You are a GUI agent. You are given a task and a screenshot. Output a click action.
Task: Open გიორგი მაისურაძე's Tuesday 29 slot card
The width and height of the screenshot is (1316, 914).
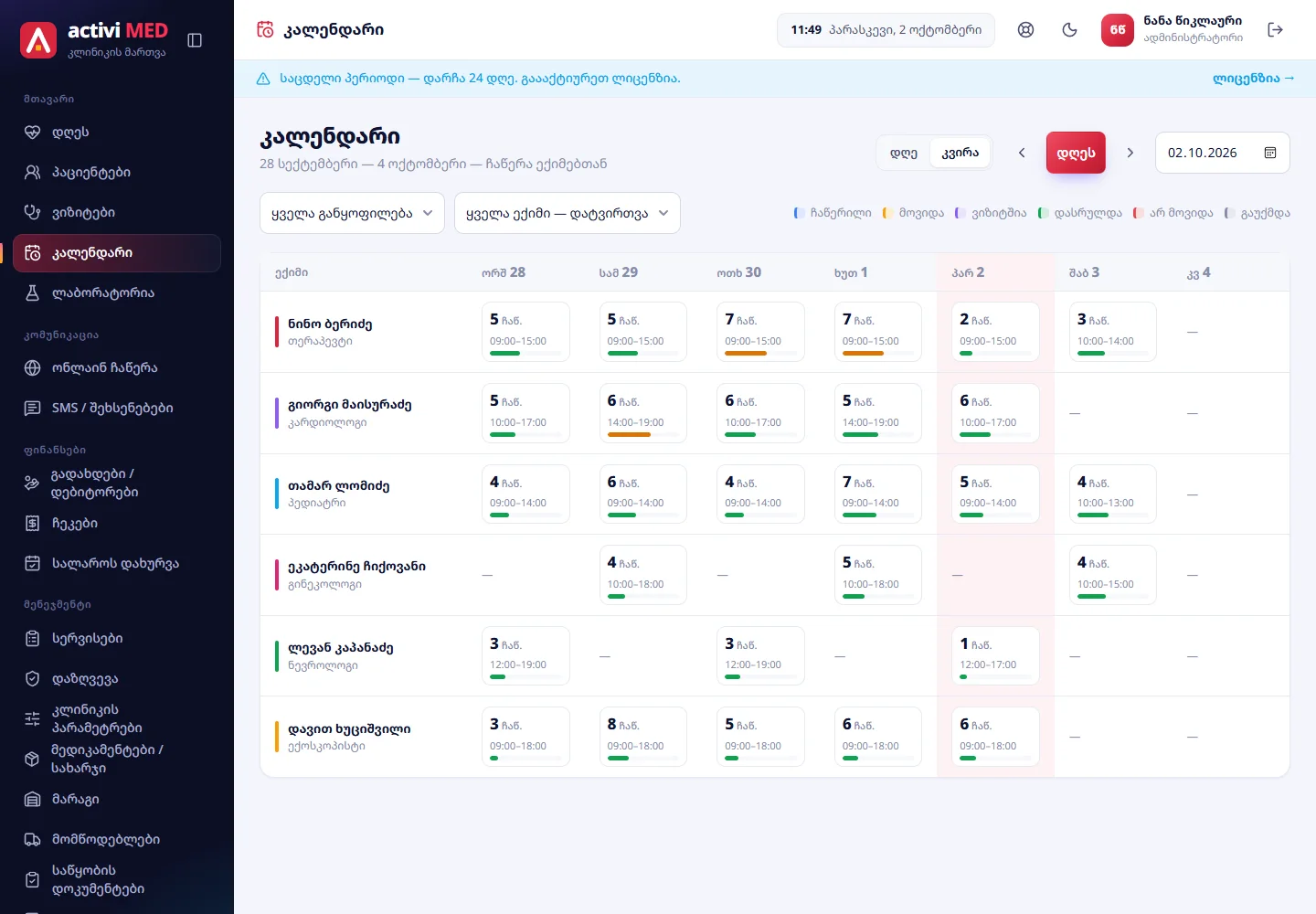click(643, 413)
